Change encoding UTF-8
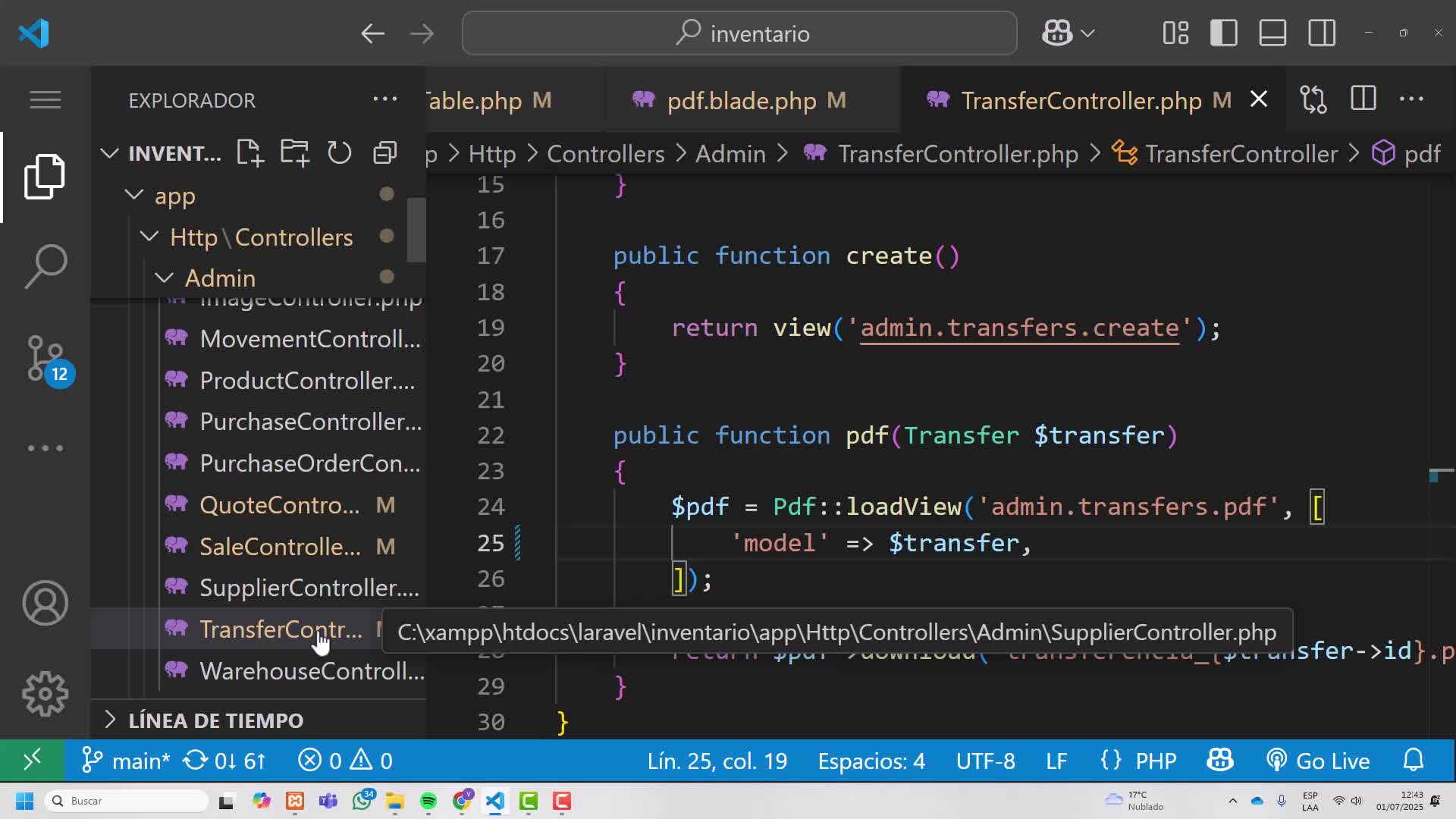Viewport: 1456px width, 819px height. [x=985, y=761]
